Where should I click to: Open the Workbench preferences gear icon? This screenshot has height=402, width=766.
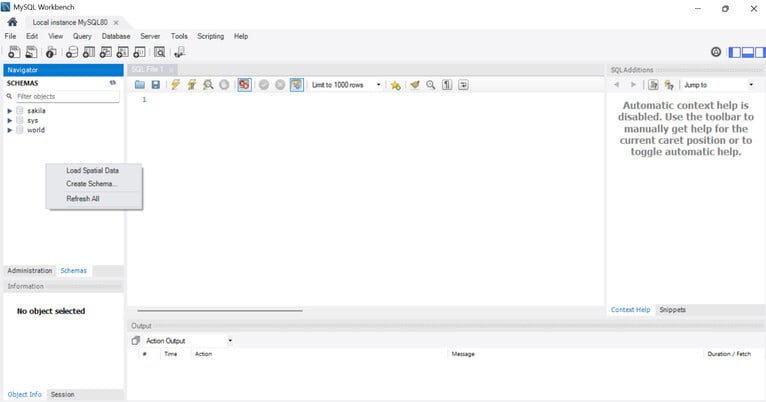coord(716,52)
